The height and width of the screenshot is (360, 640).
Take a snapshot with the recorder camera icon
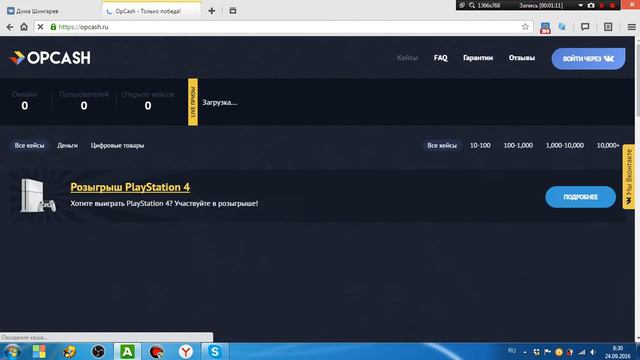coord(591,5)
